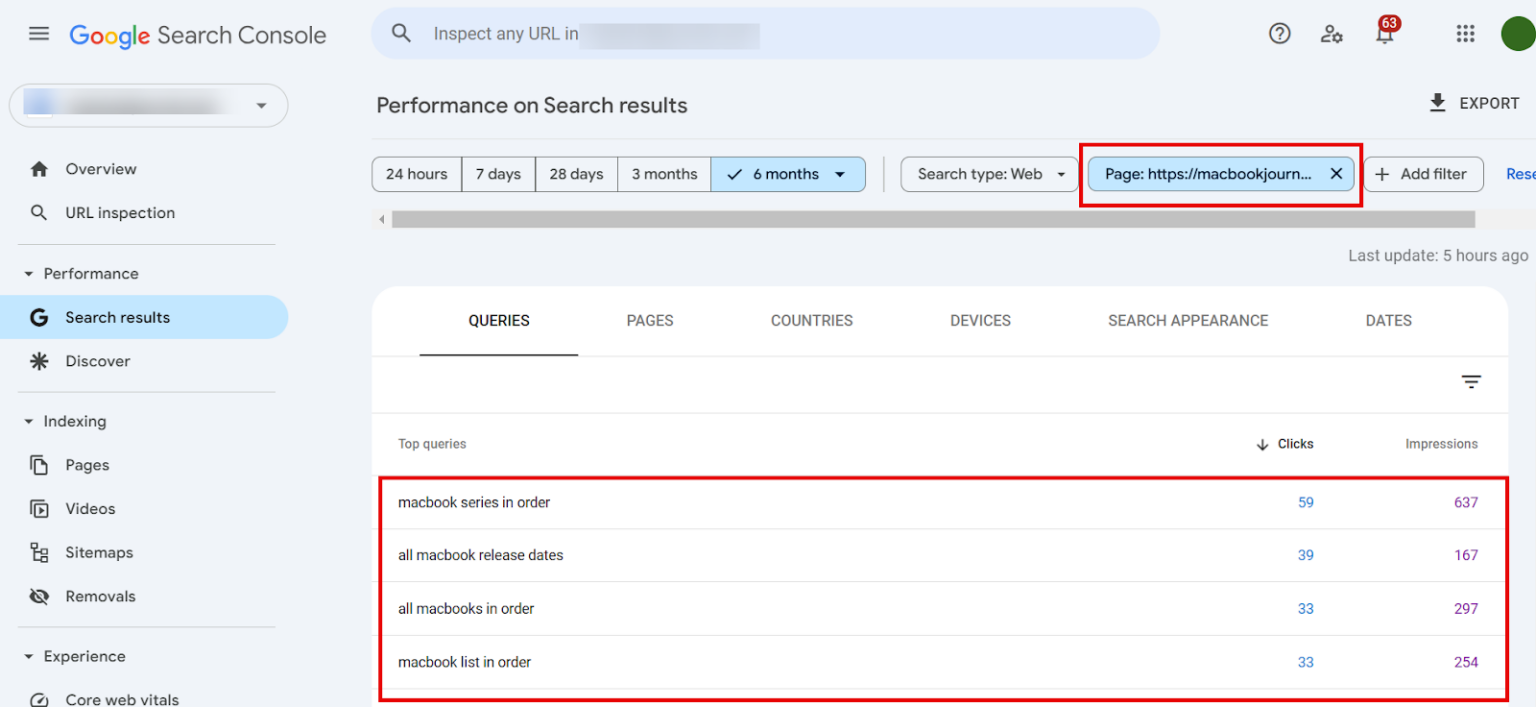
Task: Open the hamburger main menu
Action: [x=39, y=34]
